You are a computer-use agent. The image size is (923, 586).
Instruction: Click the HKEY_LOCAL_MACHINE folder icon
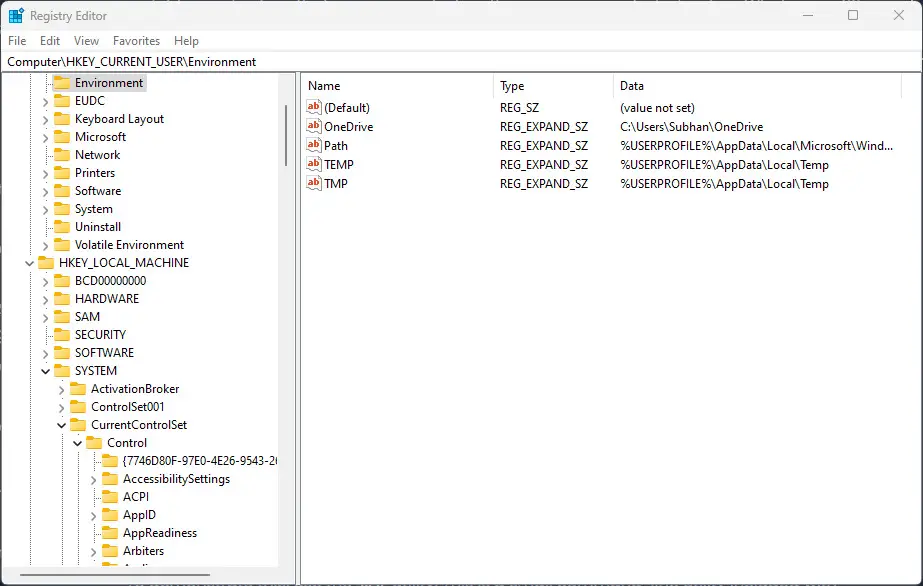[48, 262]
